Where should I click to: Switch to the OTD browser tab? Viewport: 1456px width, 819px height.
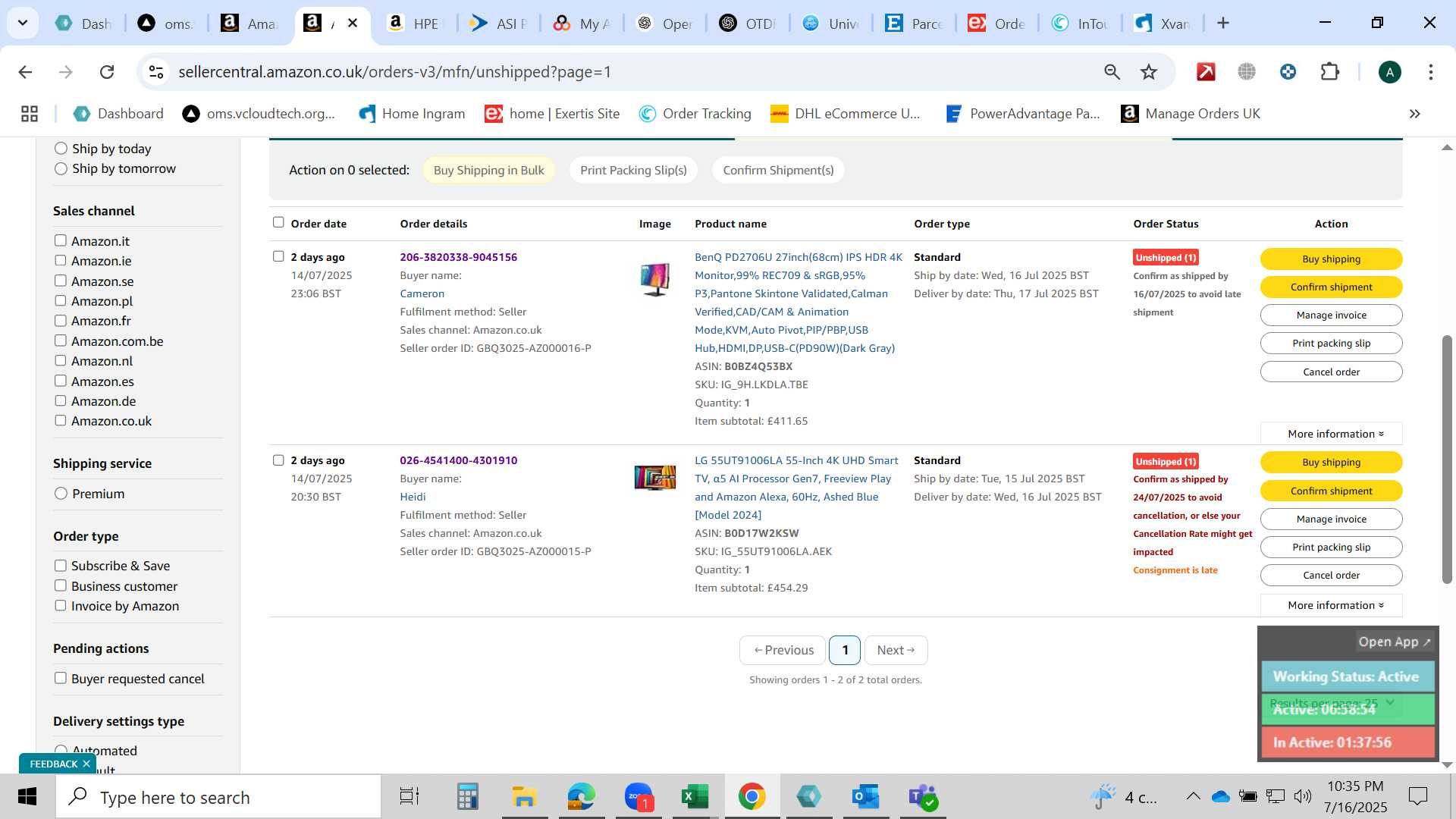click(x=748, y=24)
